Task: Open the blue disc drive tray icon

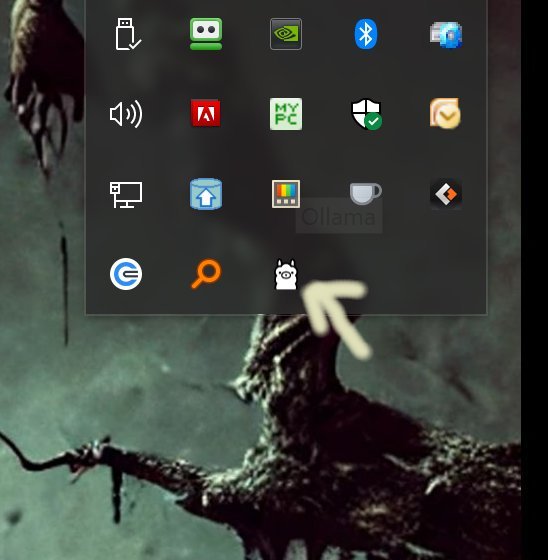Action: (x=446, y=35)
